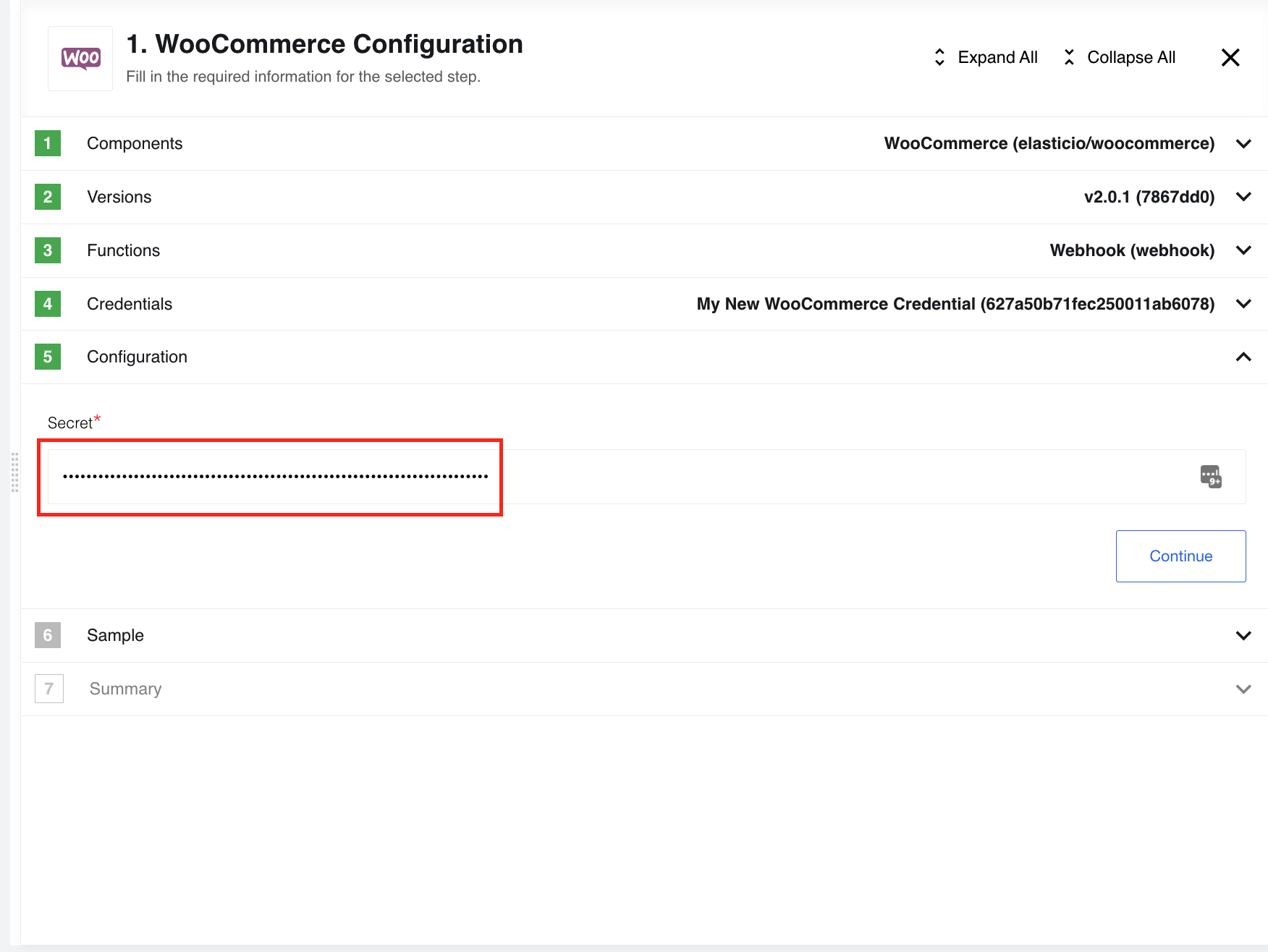The image size is (1268, 952).
Task: Select step 5 green number badge
Action: pyautogui.click(x=48, y=357)
